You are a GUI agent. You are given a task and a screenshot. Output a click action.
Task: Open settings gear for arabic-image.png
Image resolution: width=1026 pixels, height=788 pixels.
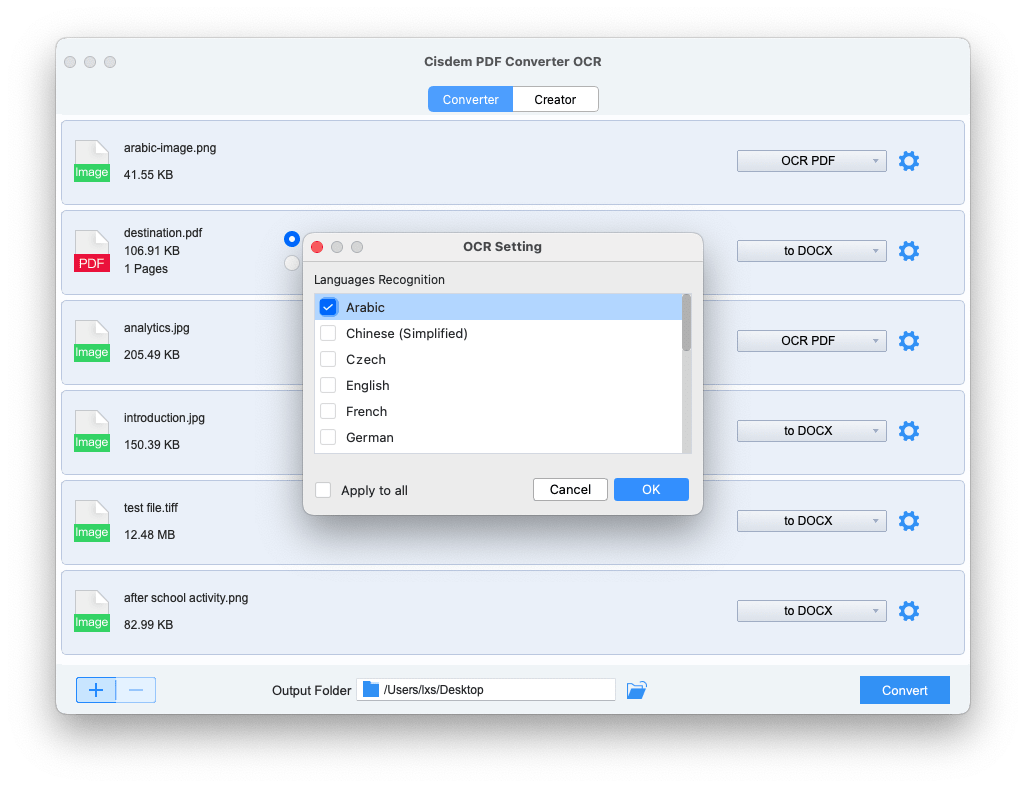click(908, 161)
